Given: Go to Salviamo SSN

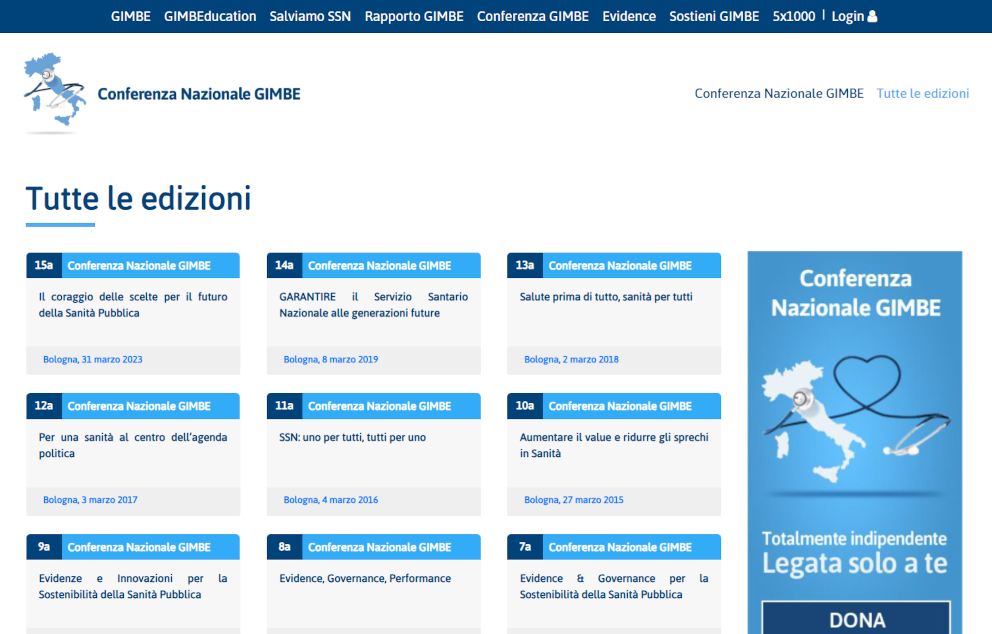Looking at the screenshot, I should 310,16.
